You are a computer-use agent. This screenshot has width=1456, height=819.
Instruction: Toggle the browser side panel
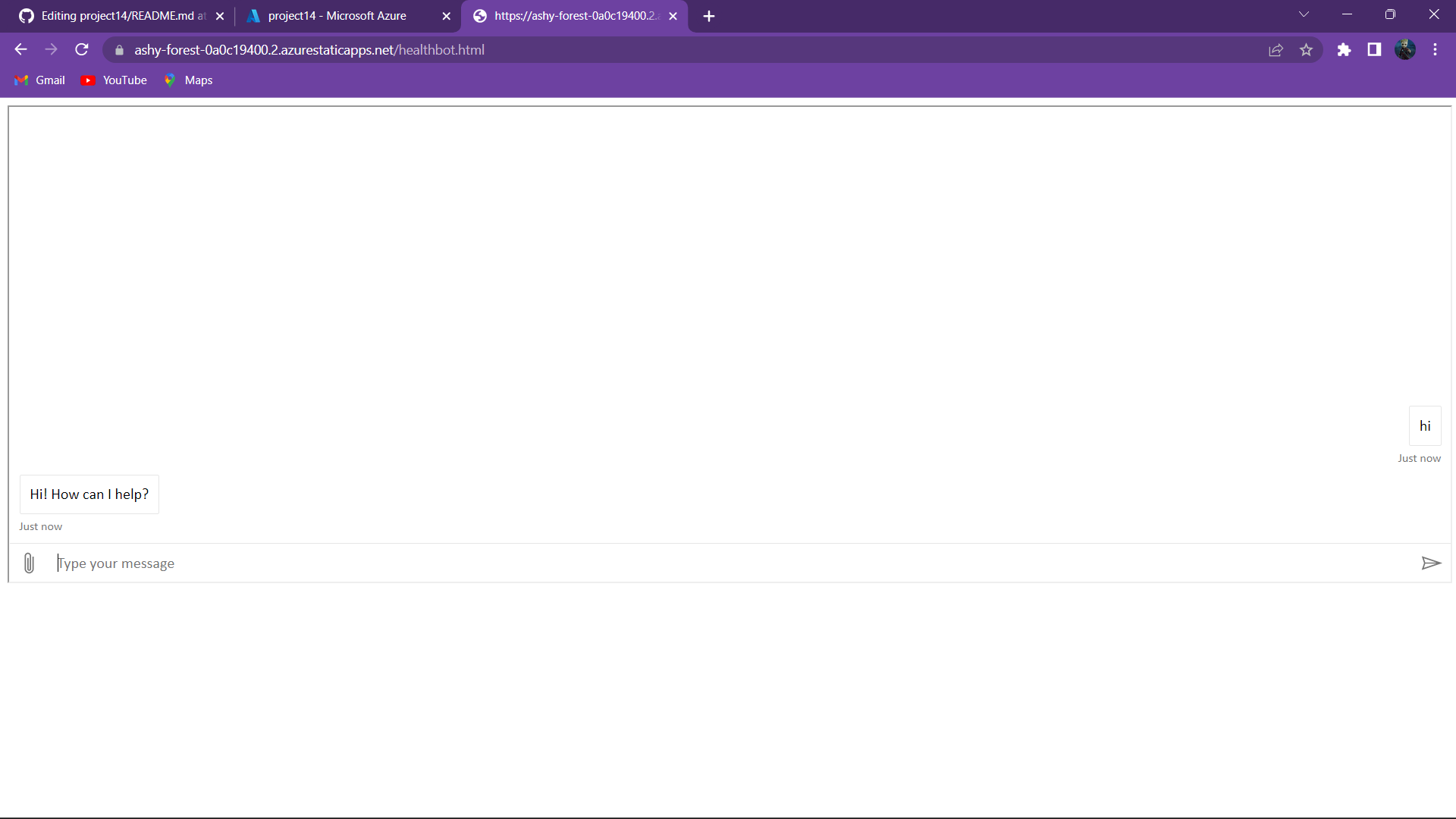[x=1374, y=50]
